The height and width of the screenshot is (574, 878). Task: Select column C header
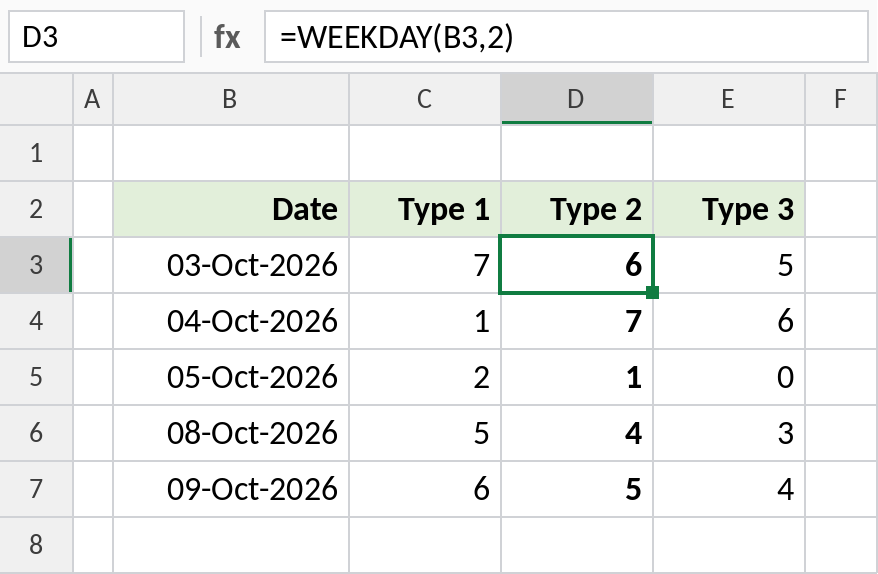(x=425, y=99)
